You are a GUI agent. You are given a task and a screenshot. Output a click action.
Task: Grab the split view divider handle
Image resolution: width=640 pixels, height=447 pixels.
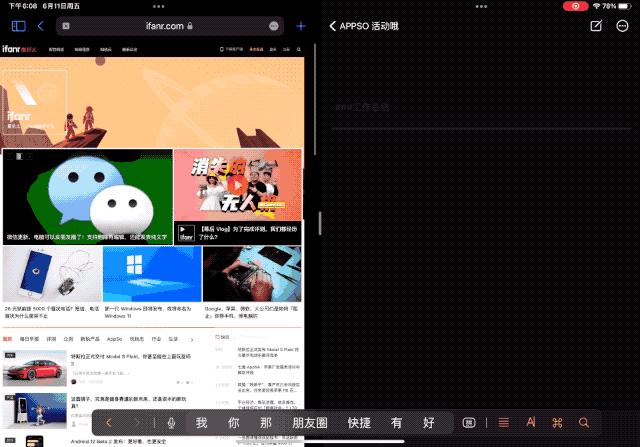tap(320, 223)
